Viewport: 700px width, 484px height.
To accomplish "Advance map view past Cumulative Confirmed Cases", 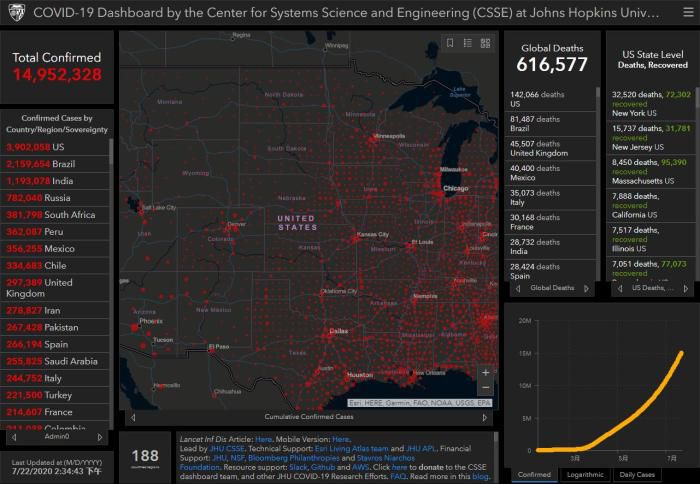I will coord(487,417).
